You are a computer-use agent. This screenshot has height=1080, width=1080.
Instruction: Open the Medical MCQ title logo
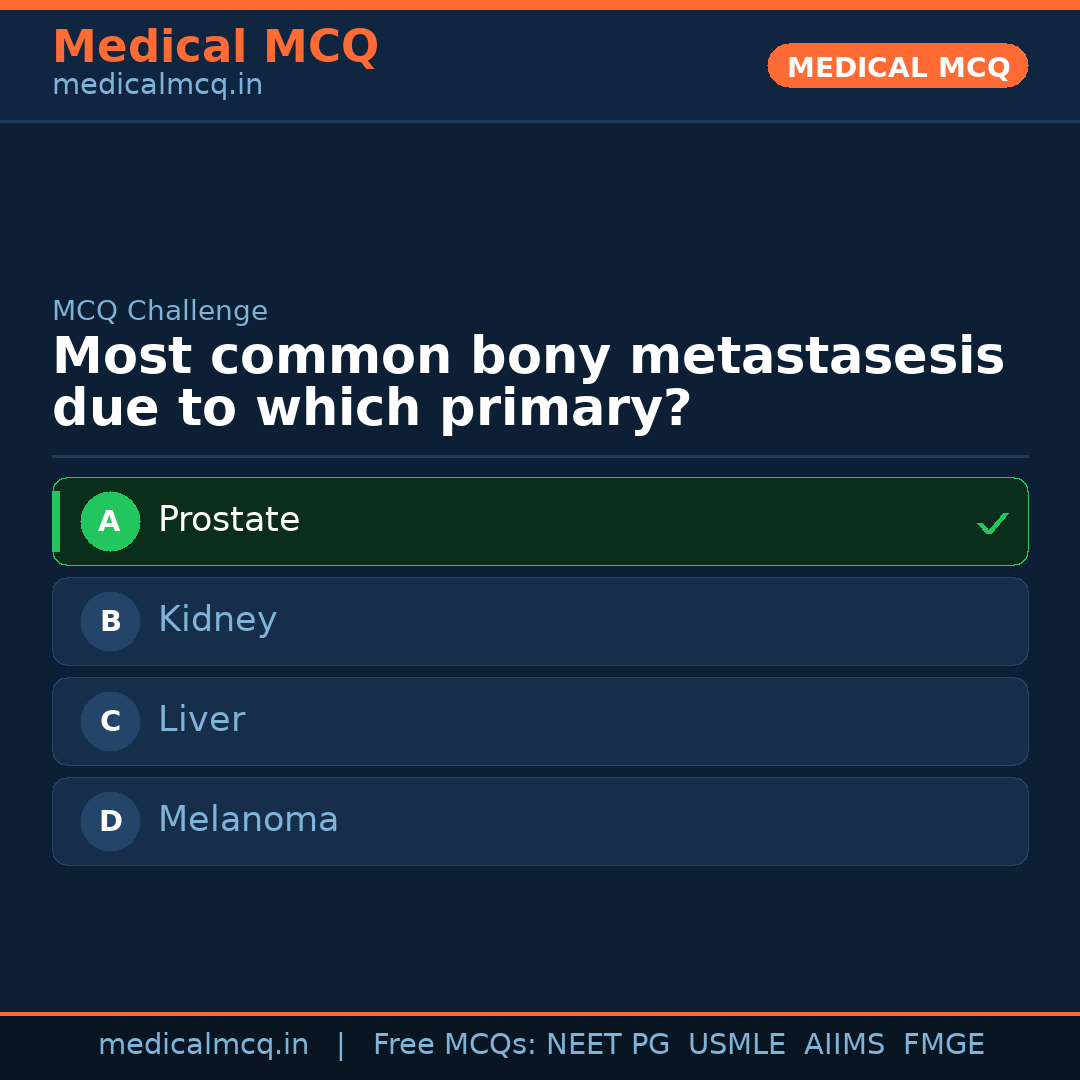[215, 47]
